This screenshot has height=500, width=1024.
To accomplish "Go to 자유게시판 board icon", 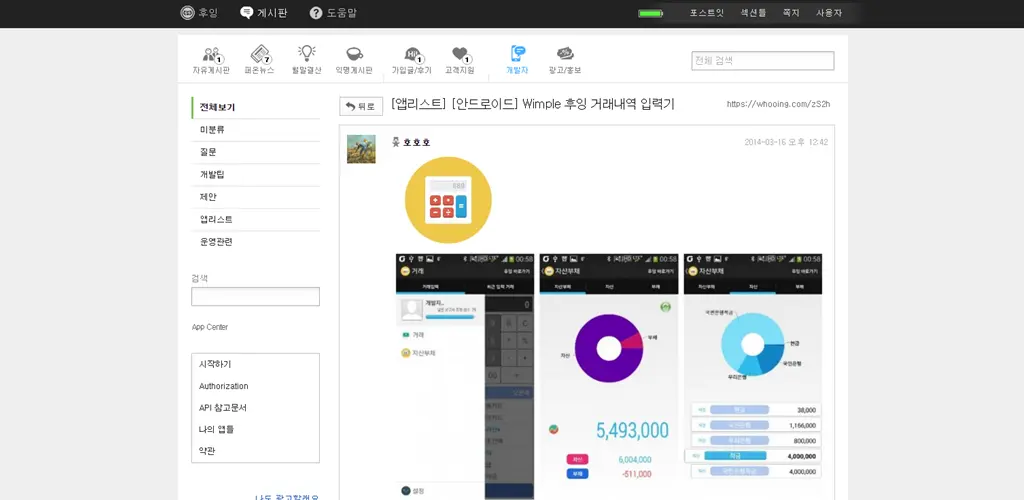I will (x=211, y=60).
